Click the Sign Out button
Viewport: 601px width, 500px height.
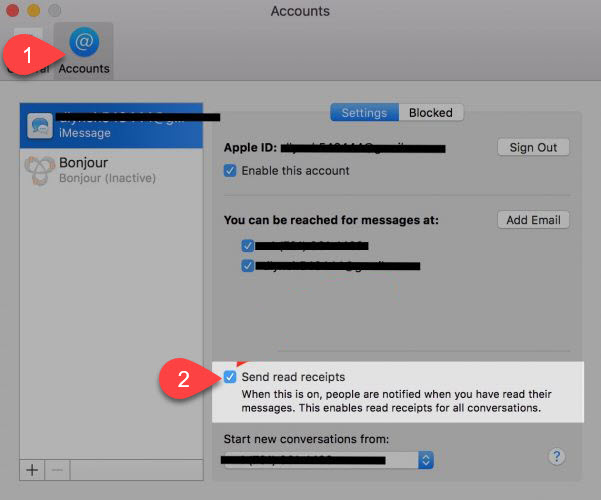point(533,147)
